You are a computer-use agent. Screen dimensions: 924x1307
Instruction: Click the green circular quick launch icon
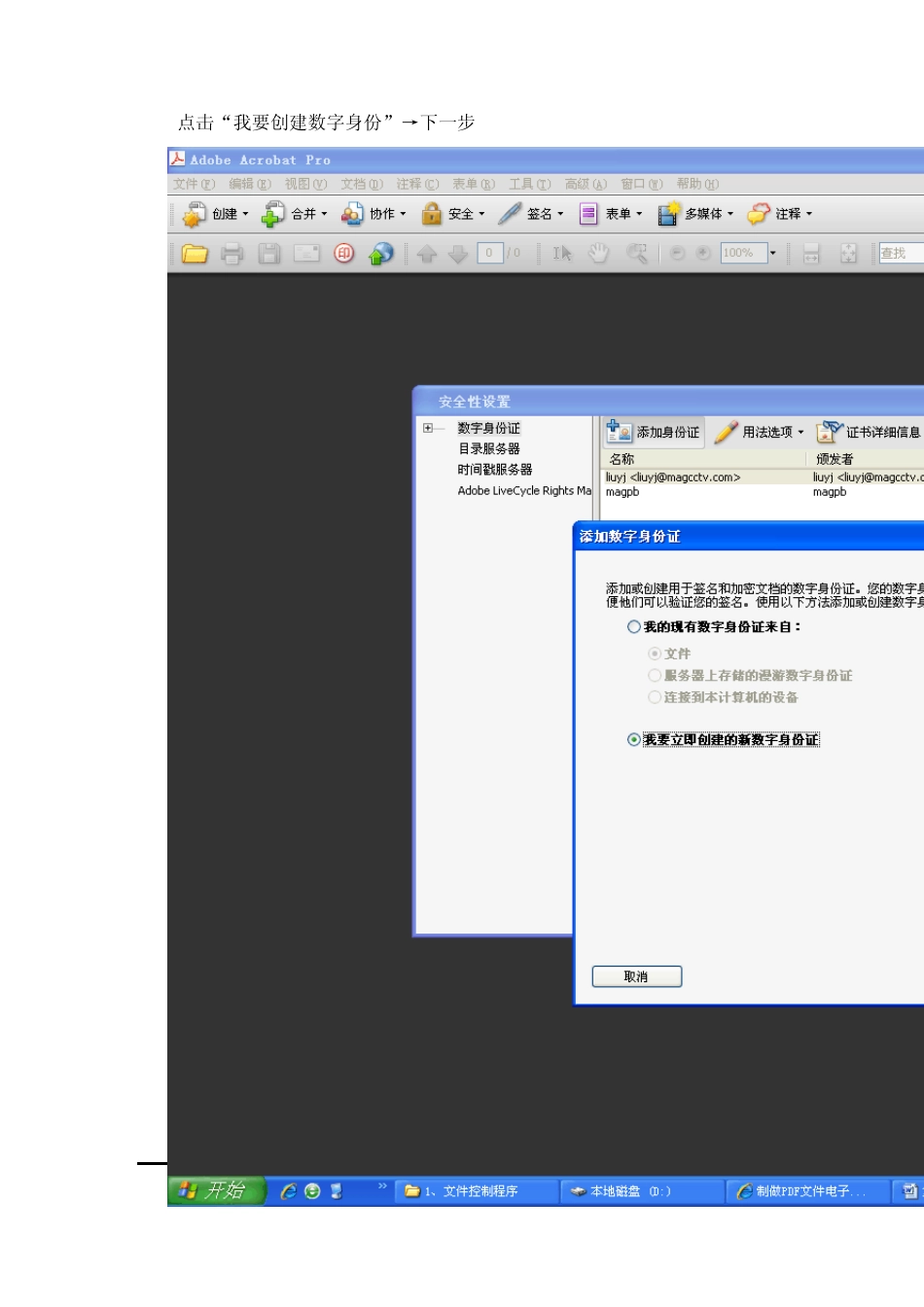tap(312, 1191)
